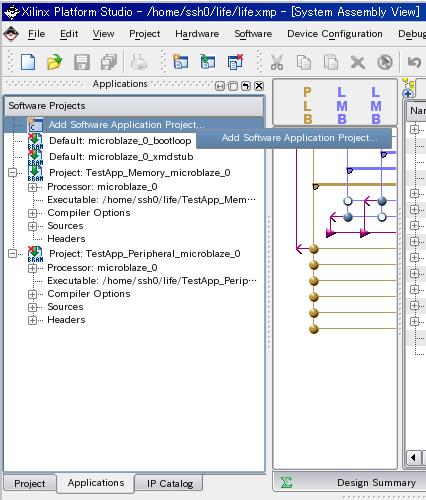Select the Executable row ending in TestApp_Perip…
Screen dimensions: 426x500
click(152, 281)
